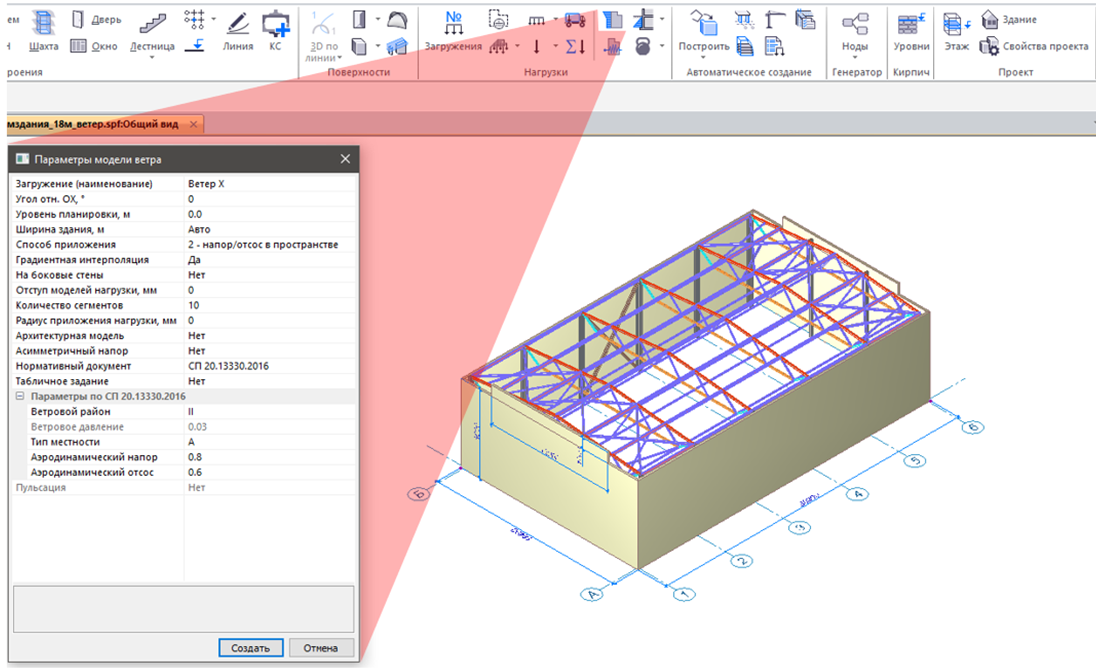Edit Загружение name value Ветер X
Screen dimensions: 1096x668
point(270,184)
